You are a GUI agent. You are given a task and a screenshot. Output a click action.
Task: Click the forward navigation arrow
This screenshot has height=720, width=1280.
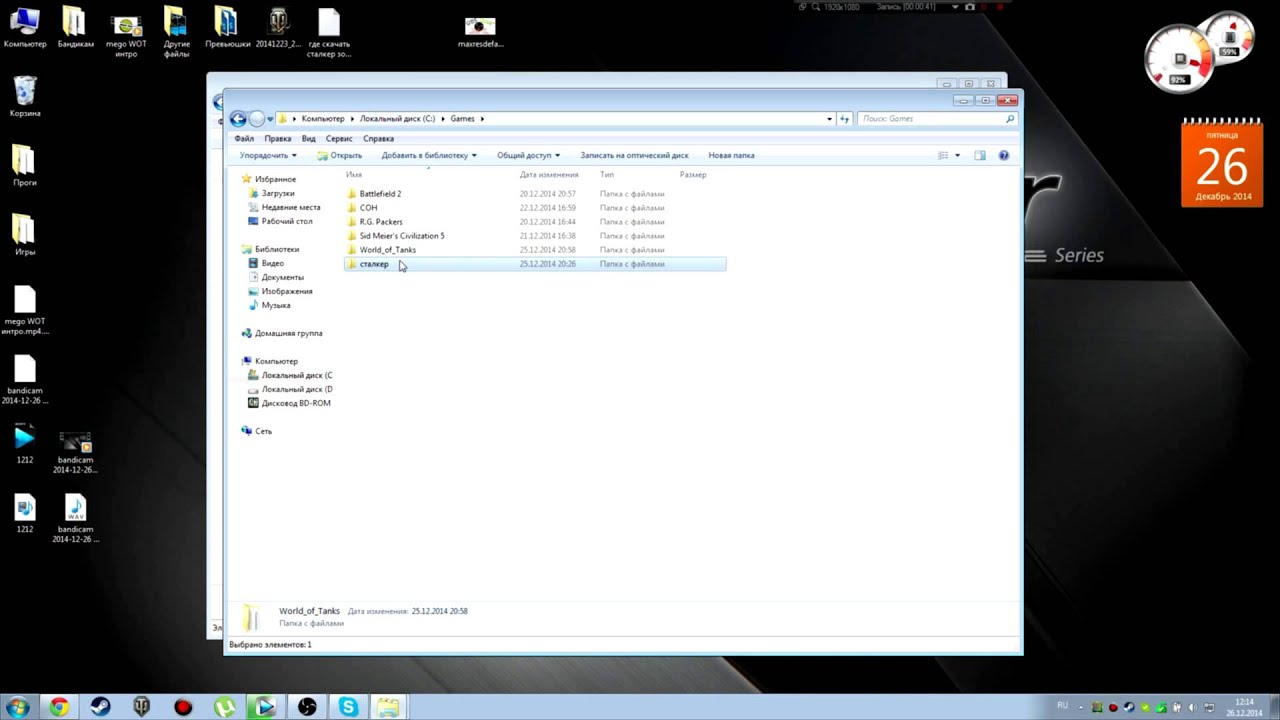click(x=256, y=119)
